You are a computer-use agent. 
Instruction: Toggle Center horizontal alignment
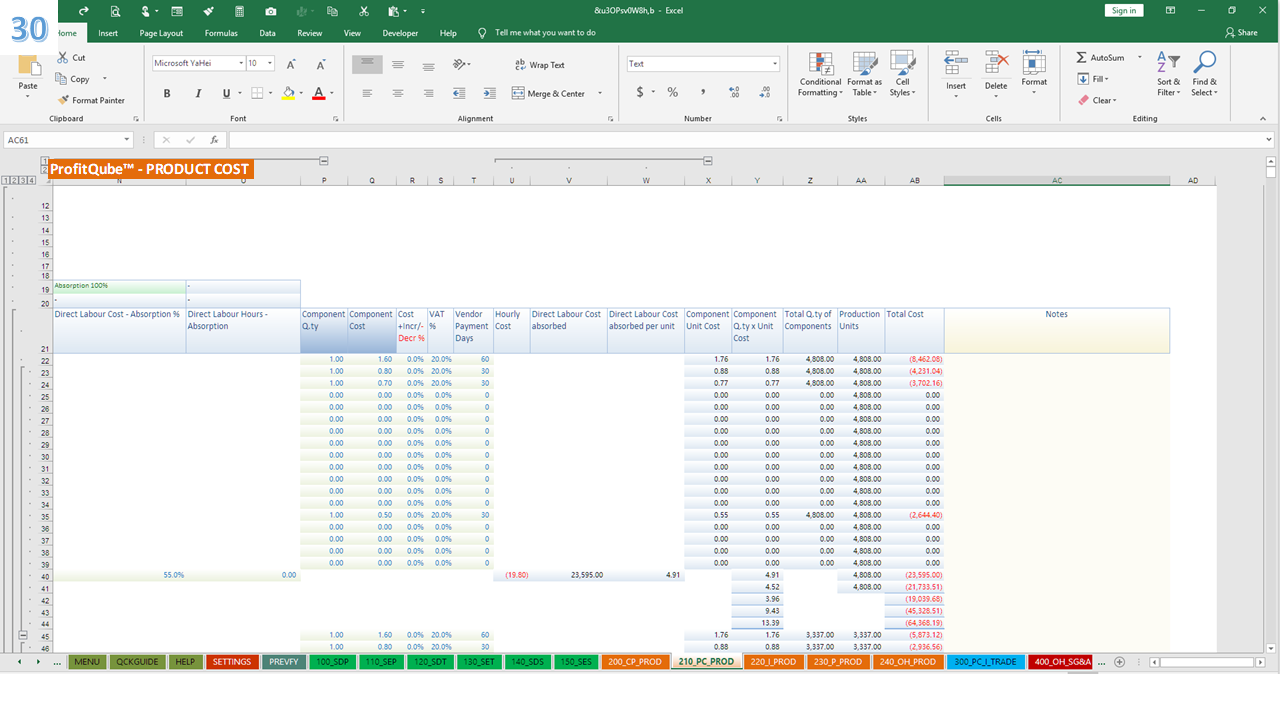(x=398, y=93)
